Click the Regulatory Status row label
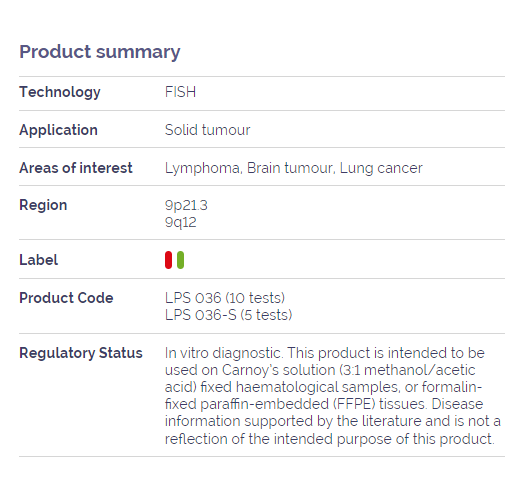Screen dimensions: 530x498 click(81, 353)
